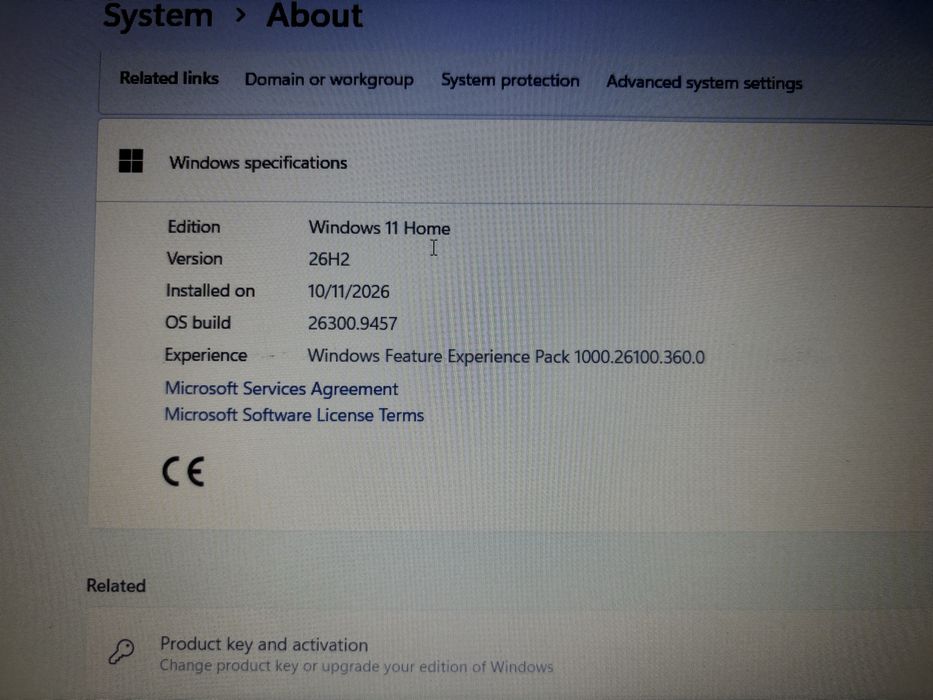Click the breadcrumb chevron between System and About
The image size is (933, 700).
(240, 15)
